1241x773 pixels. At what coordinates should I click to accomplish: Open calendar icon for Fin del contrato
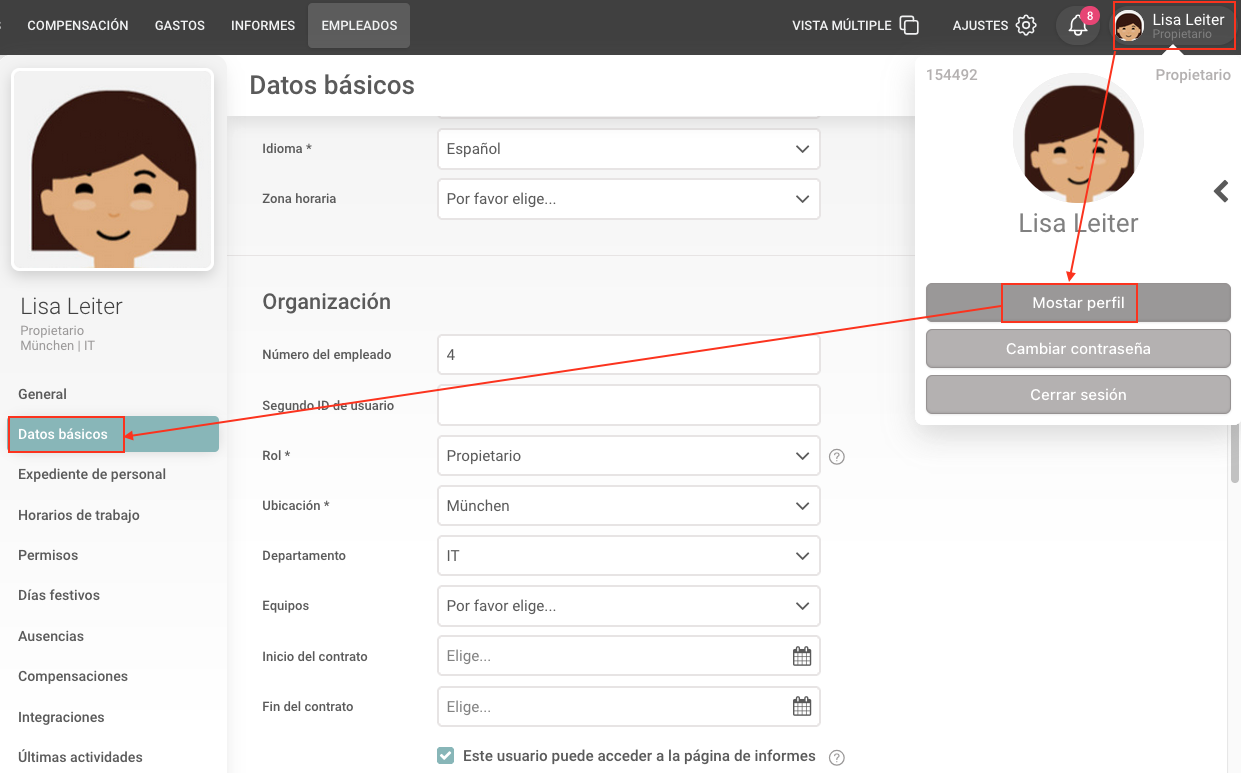(802, 706)
